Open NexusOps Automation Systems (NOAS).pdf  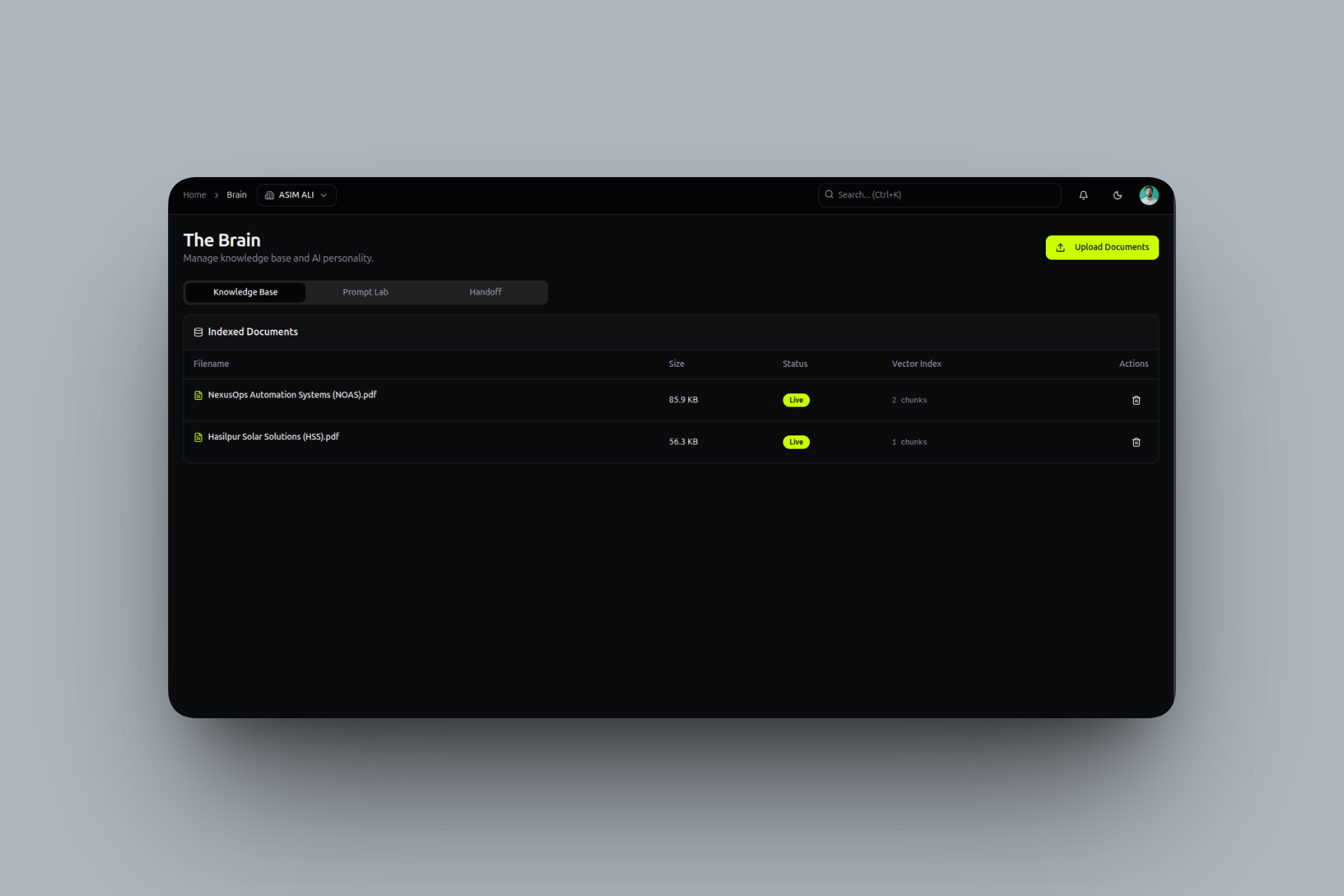coord(292,395)
